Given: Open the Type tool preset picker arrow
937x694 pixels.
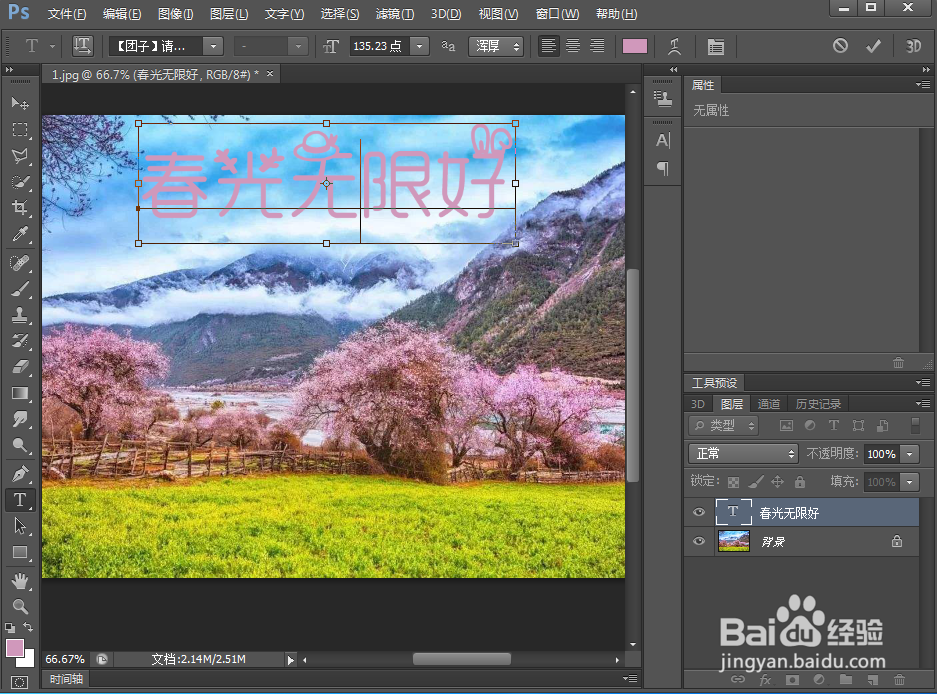Looking at the screenshot, I should [x=52, y=46].
